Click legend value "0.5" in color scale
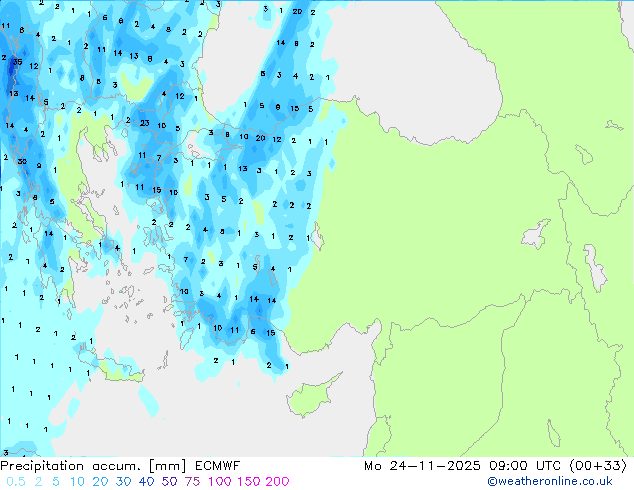 point(16,482)
